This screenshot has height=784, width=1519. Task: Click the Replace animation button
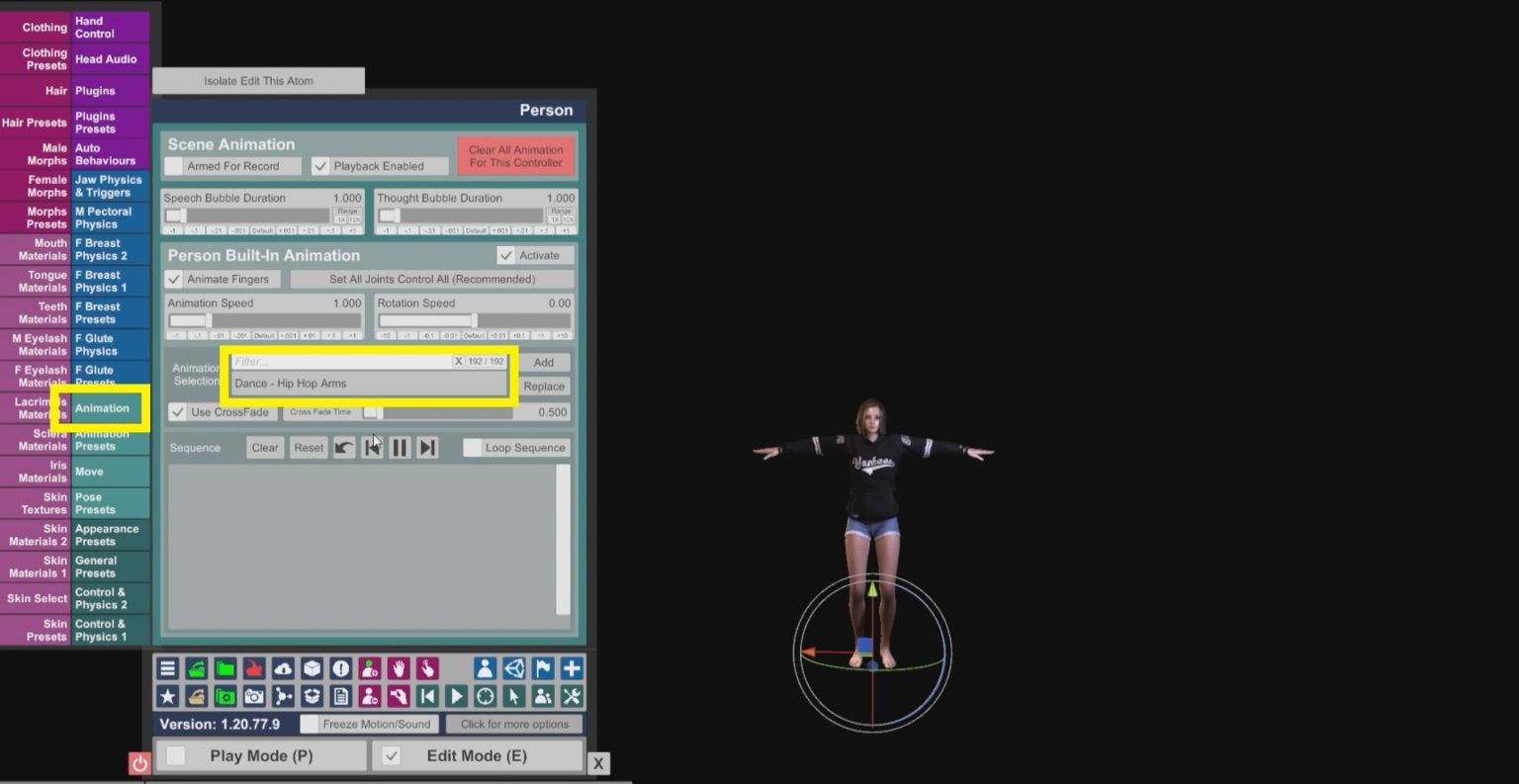(x=544, y=387)
